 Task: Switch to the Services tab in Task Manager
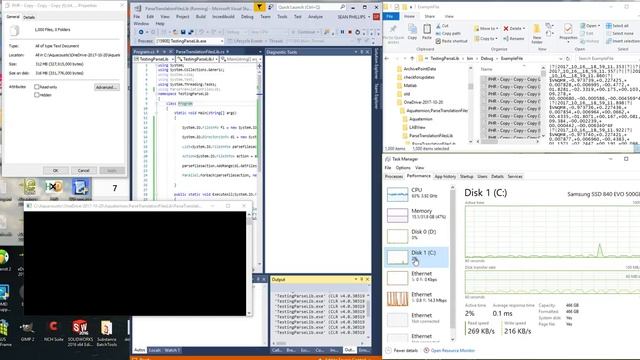click(x=515, y=176)
